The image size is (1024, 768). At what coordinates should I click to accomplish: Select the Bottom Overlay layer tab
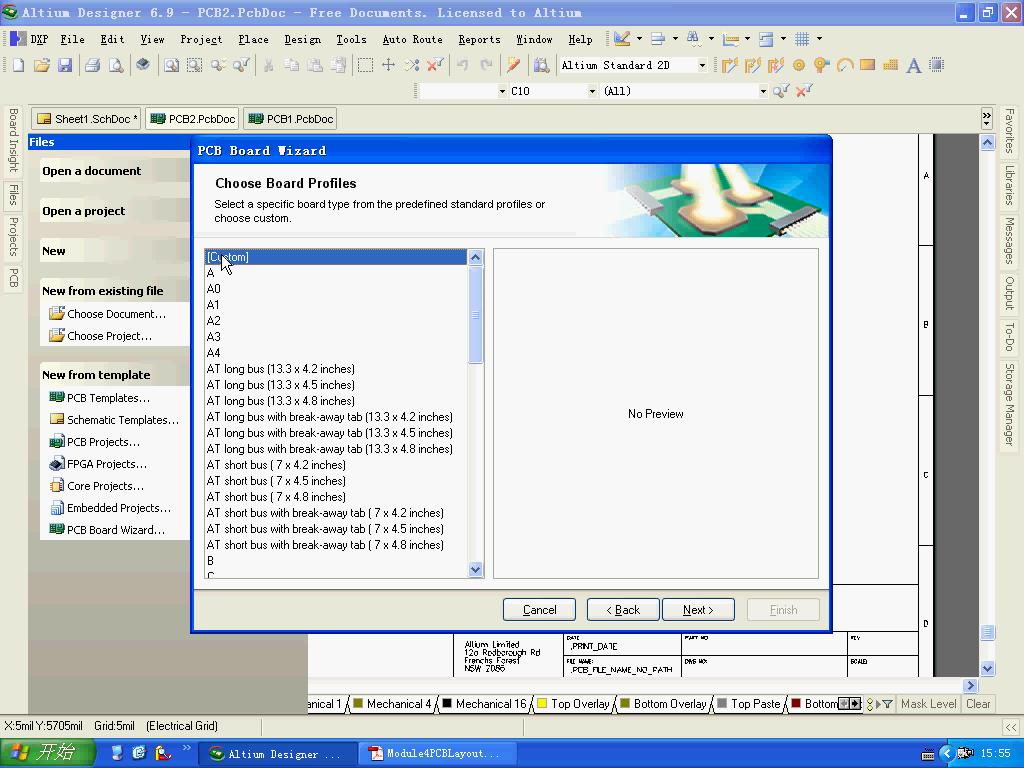click(663, 704)
